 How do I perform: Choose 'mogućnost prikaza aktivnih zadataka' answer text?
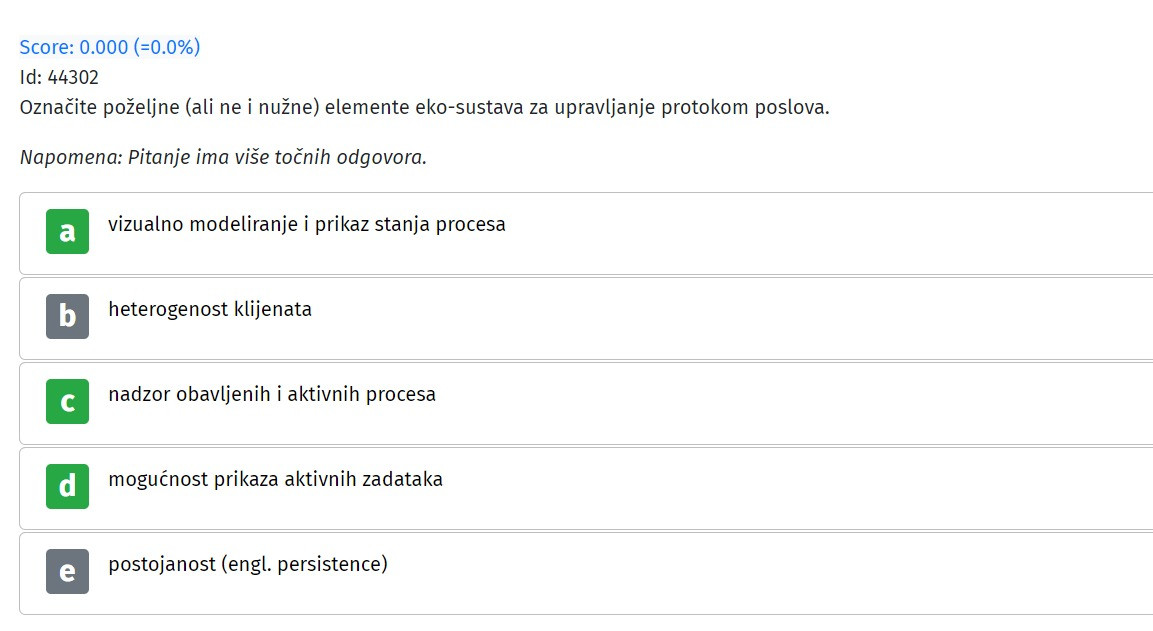pos(275,480)
